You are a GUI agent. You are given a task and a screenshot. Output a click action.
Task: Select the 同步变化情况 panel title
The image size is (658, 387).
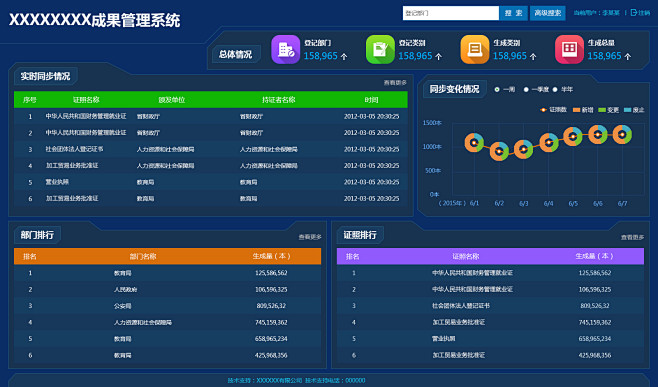click(x=454, y=89)
